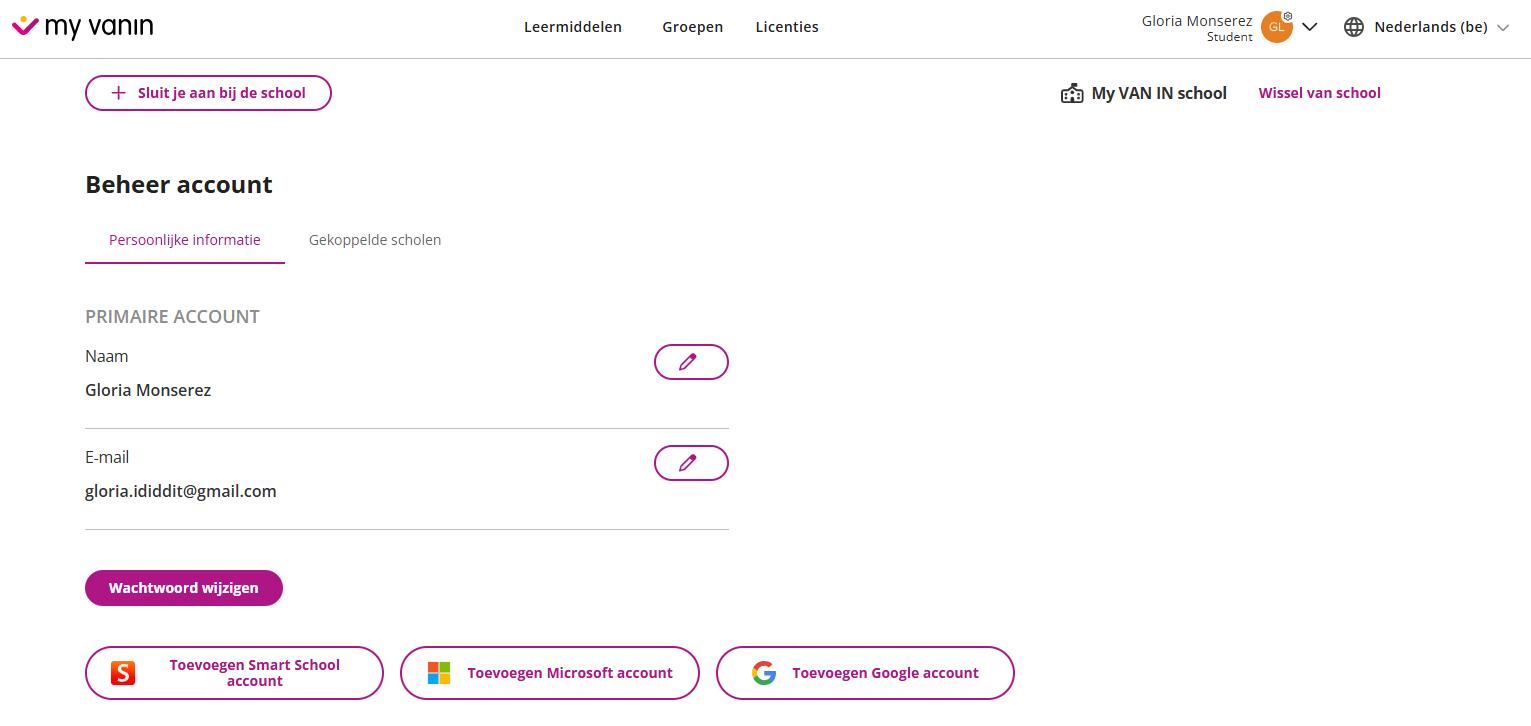Click the Smart School logo icon
1531x726 pixels.
[123, 673]
